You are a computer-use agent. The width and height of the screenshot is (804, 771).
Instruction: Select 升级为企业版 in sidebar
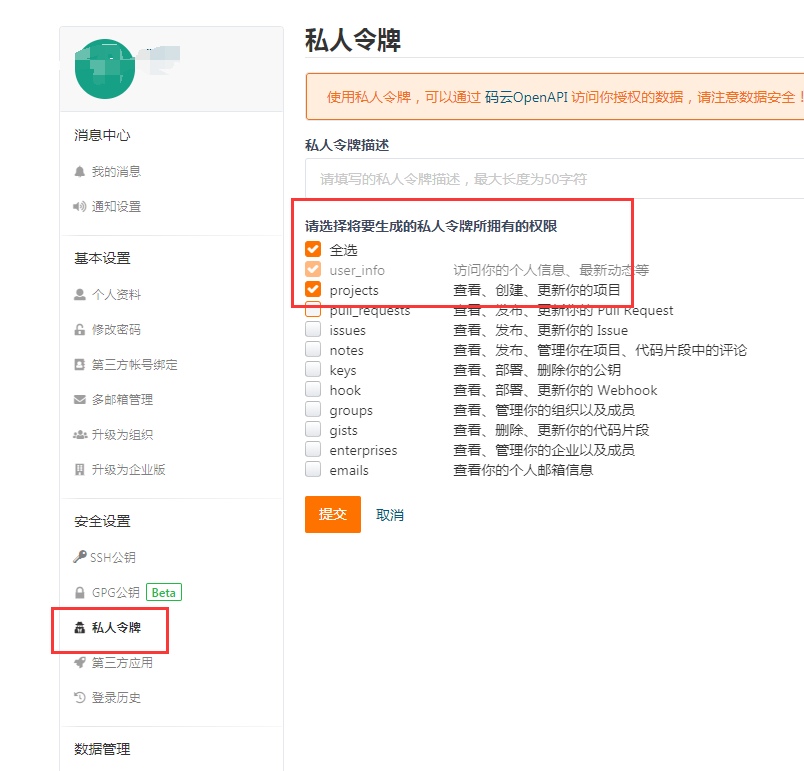(129, 470)
